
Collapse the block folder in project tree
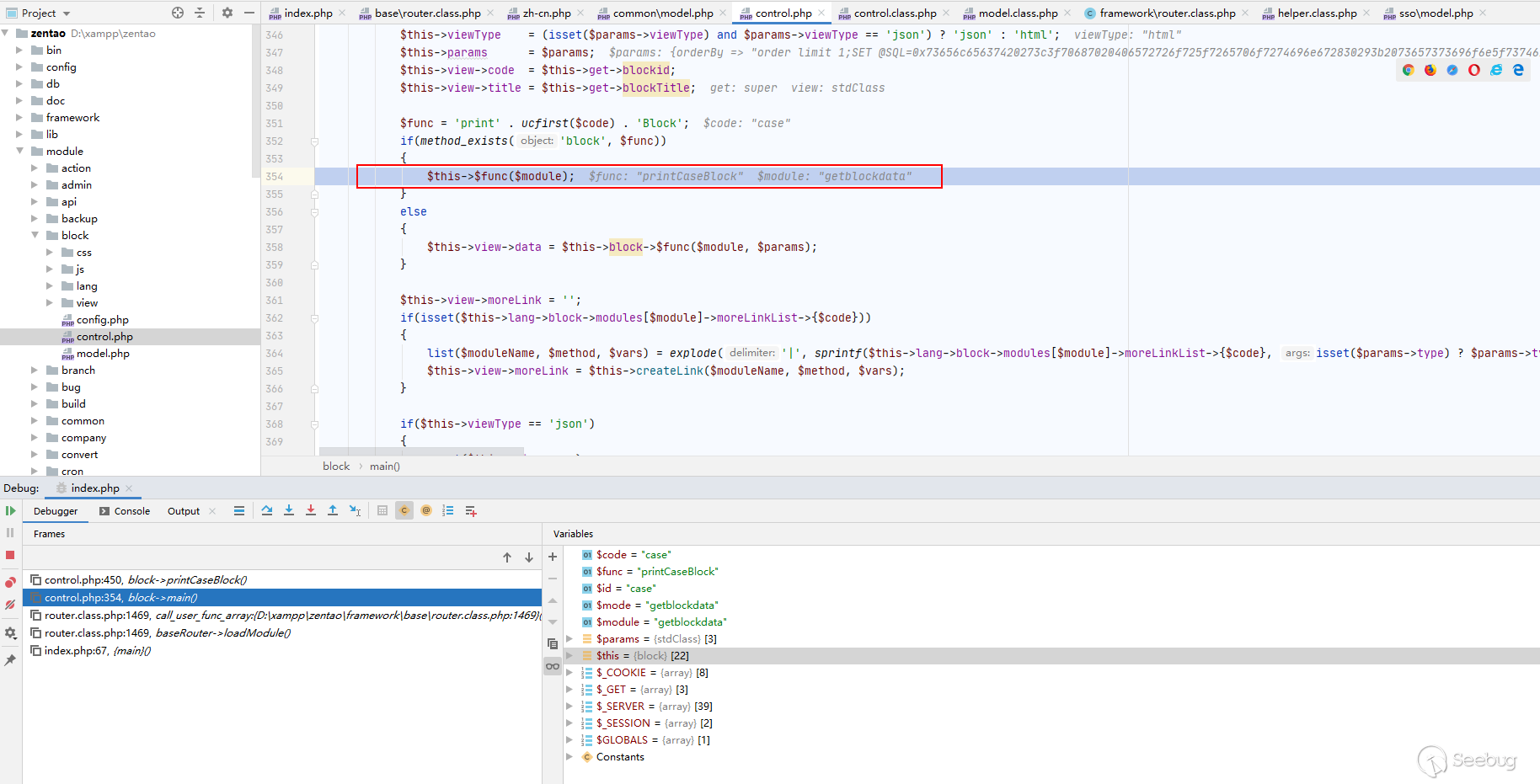(35, 236)
